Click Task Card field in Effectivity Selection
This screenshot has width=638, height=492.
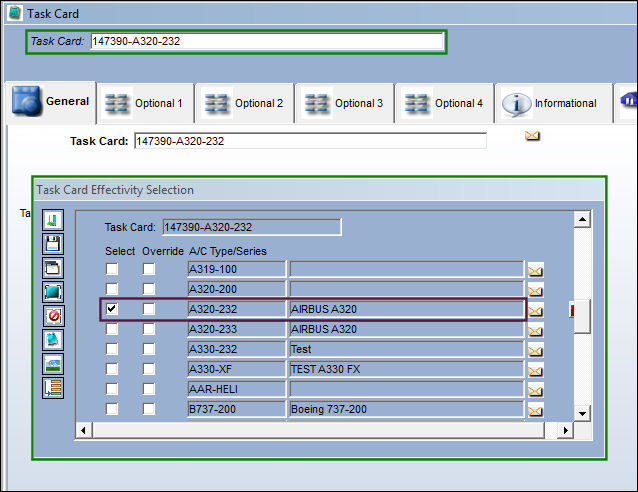pyautogui.click(x=252, y=227)
